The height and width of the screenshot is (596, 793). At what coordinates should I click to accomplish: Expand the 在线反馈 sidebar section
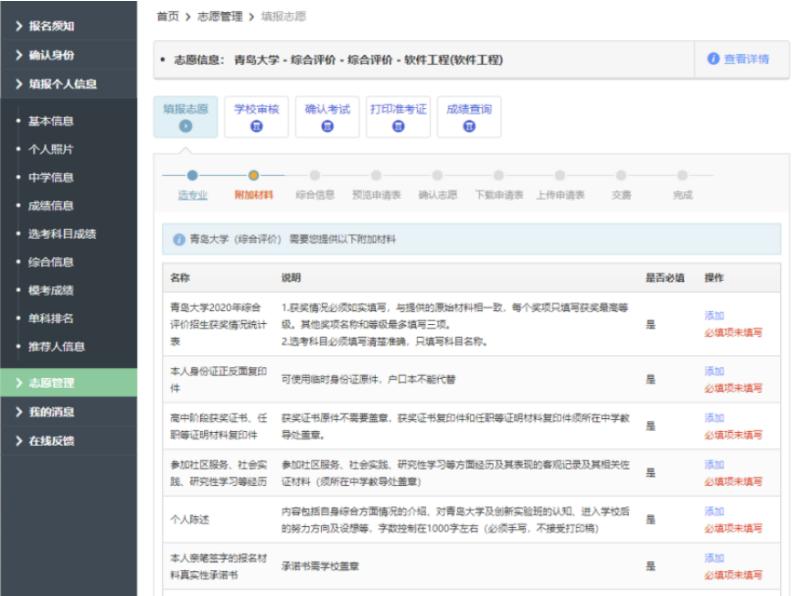click(68, 441)
